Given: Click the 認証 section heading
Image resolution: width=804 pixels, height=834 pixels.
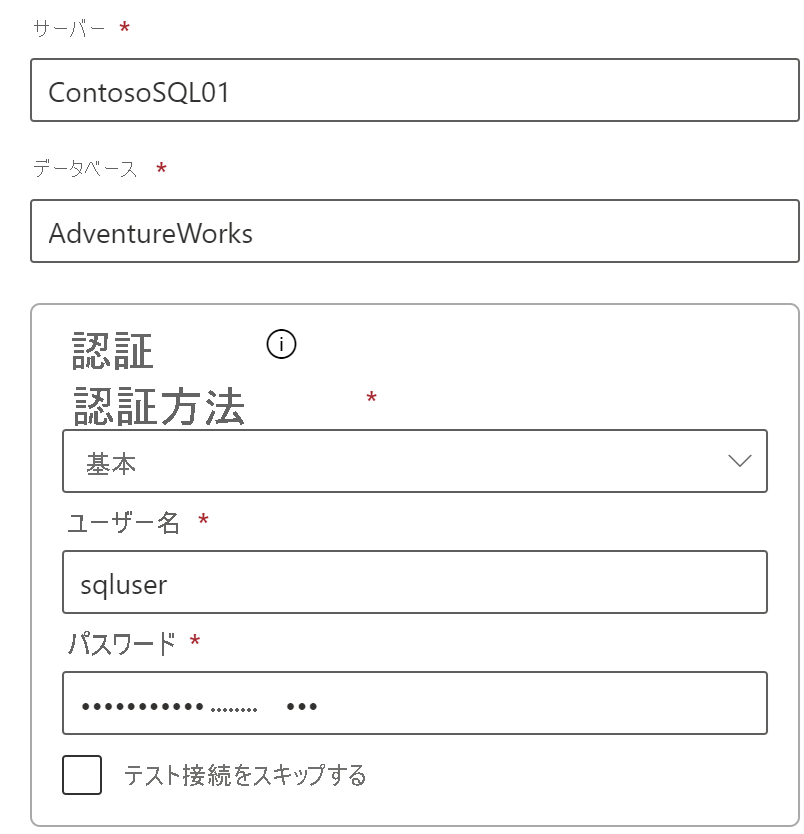Looking at the screenshot, I should point(113,351).
